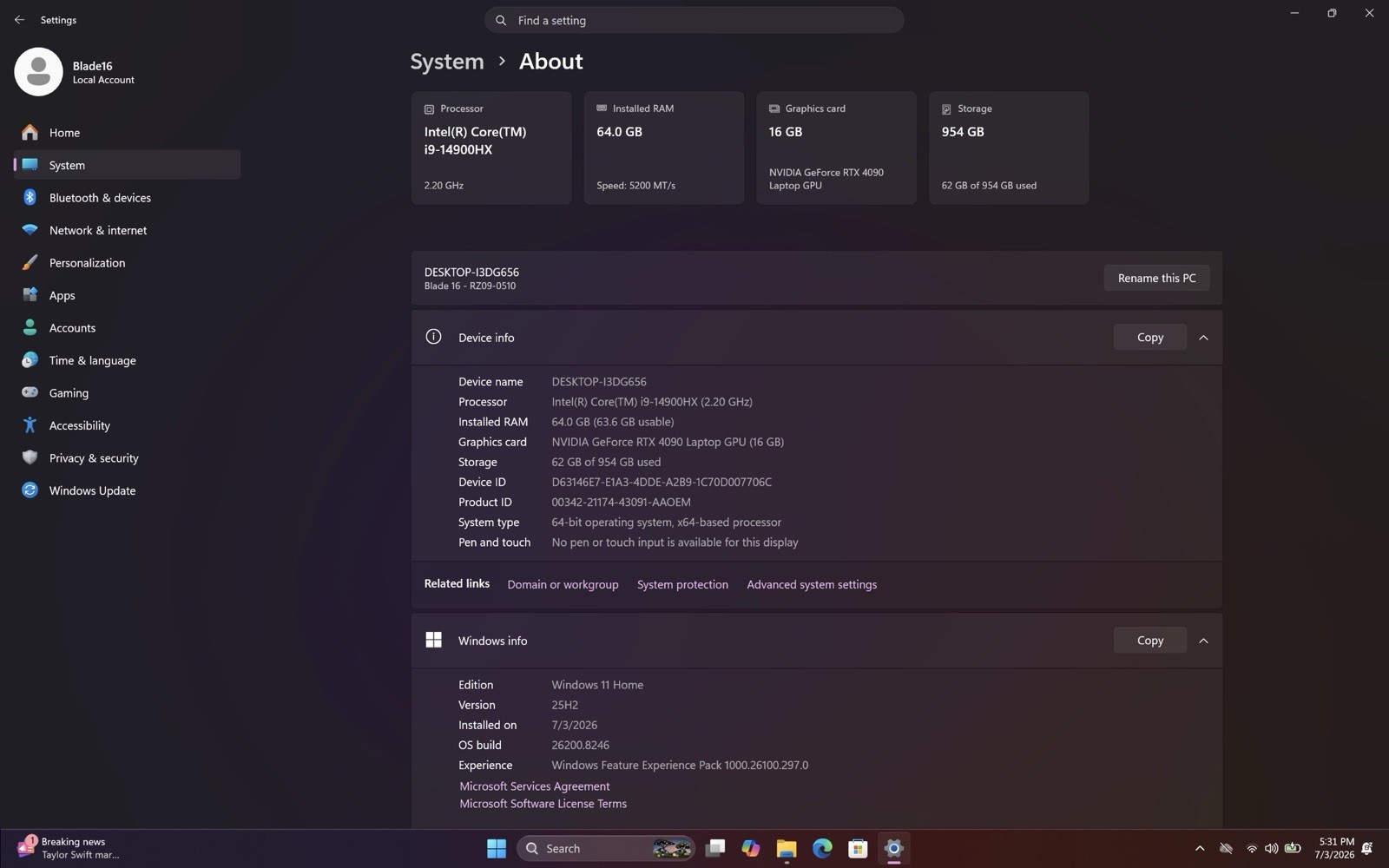The image size is (1389, 868).
Task: Click the Device ID value text
Action: 662,482
